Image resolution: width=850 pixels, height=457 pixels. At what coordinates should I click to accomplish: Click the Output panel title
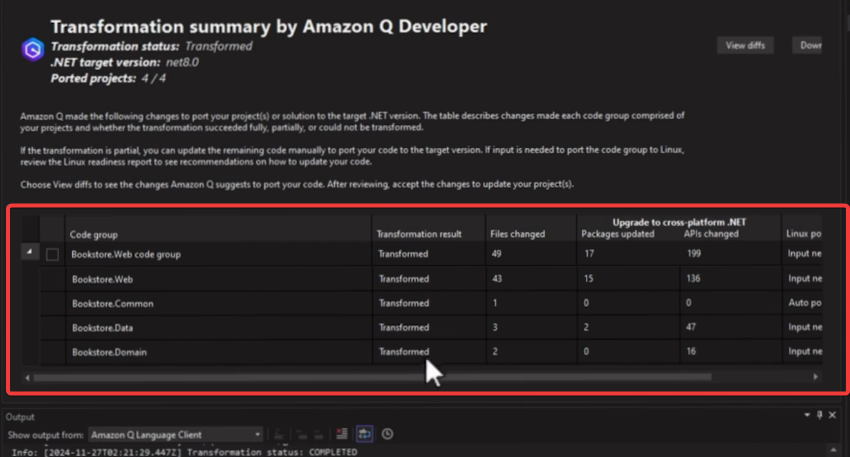20,417
